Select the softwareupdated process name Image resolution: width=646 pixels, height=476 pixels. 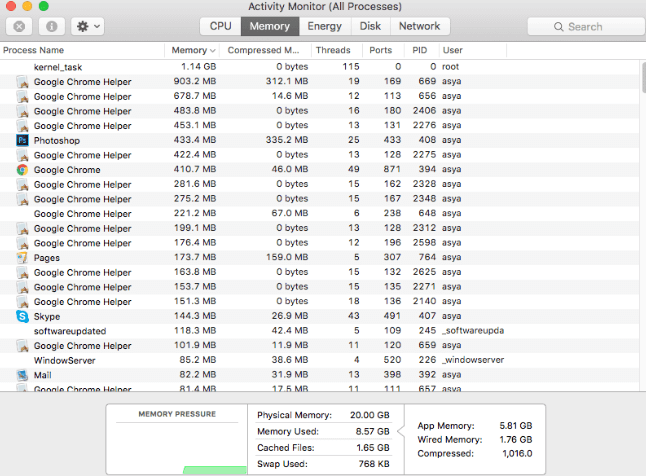[x=70, y=331]
